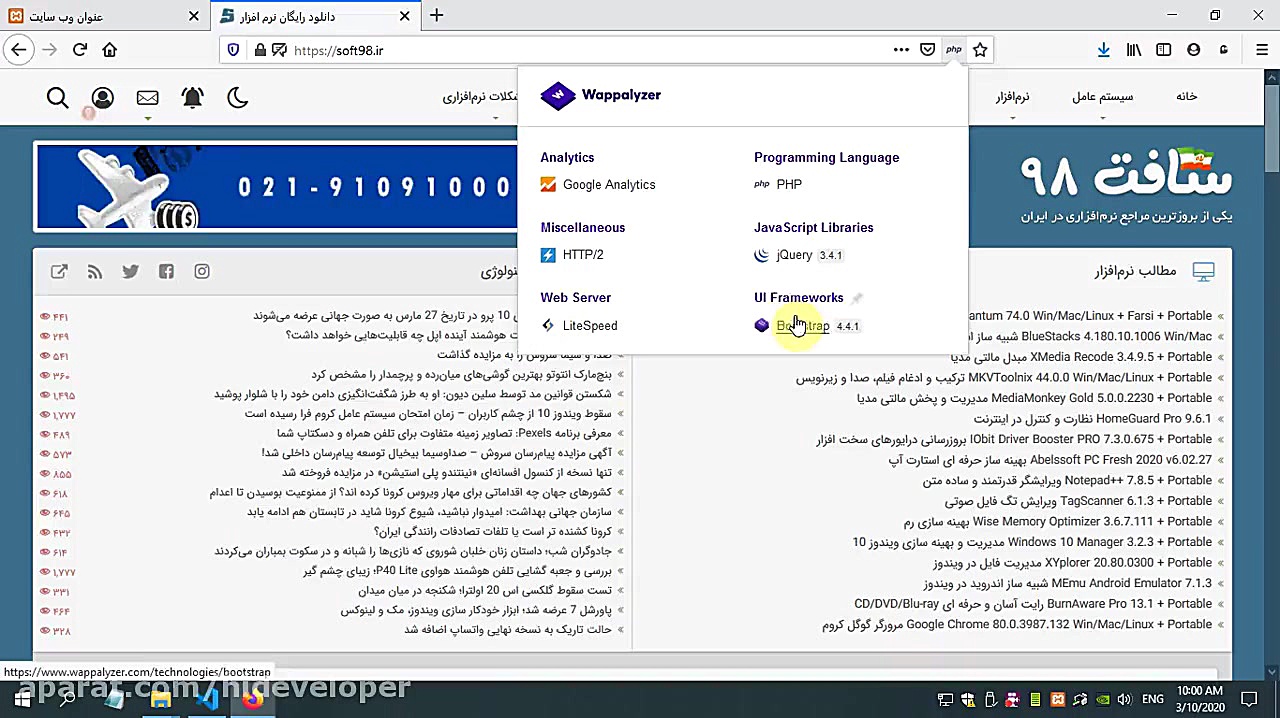Expand the سیستم عامل menu

pyautogui.click(x=1103, y=97)
